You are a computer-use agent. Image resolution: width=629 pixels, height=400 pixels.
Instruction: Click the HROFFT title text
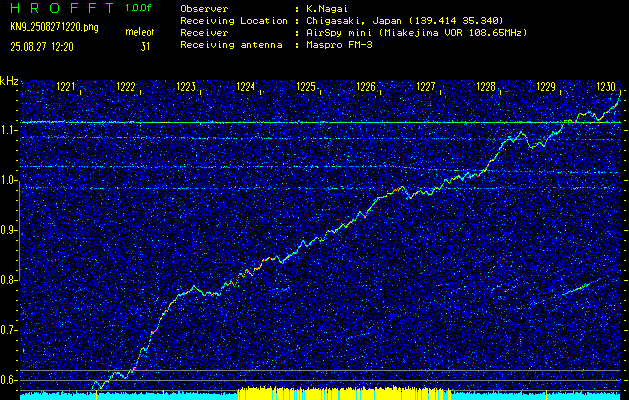[63, 8]
